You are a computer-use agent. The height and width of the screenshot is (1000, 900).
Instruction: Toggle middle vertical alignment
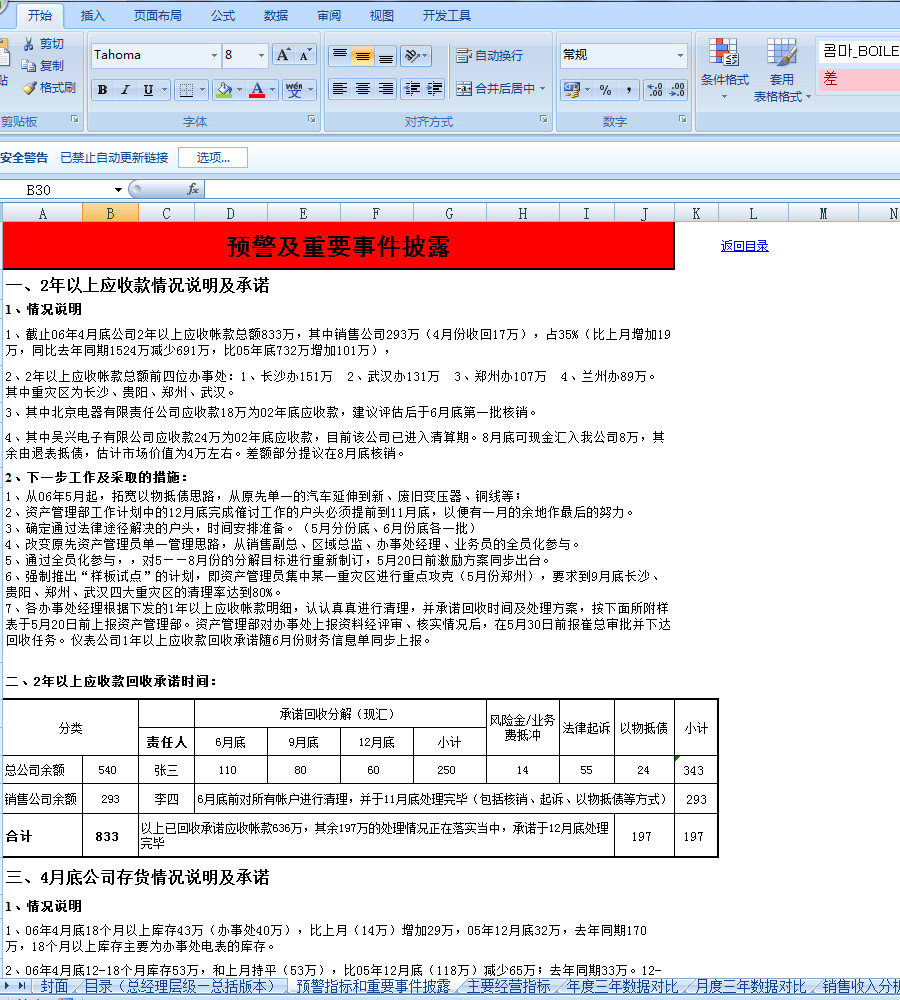point(362,55)
